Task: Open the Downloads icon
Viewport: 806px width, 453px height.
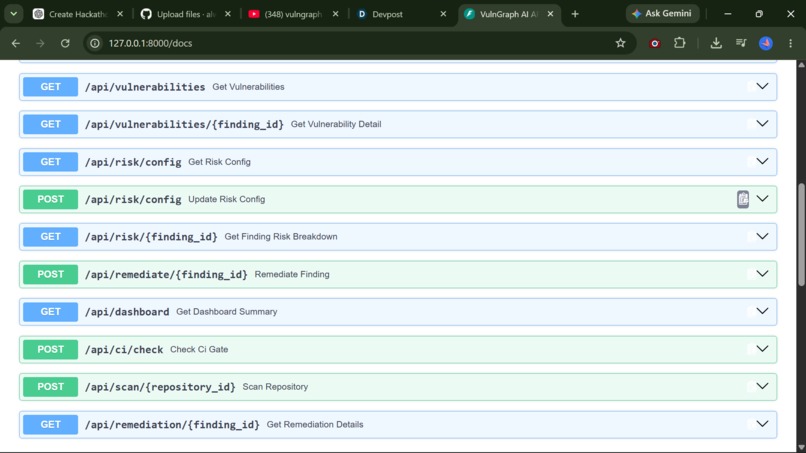Action: tap(716, 43)
